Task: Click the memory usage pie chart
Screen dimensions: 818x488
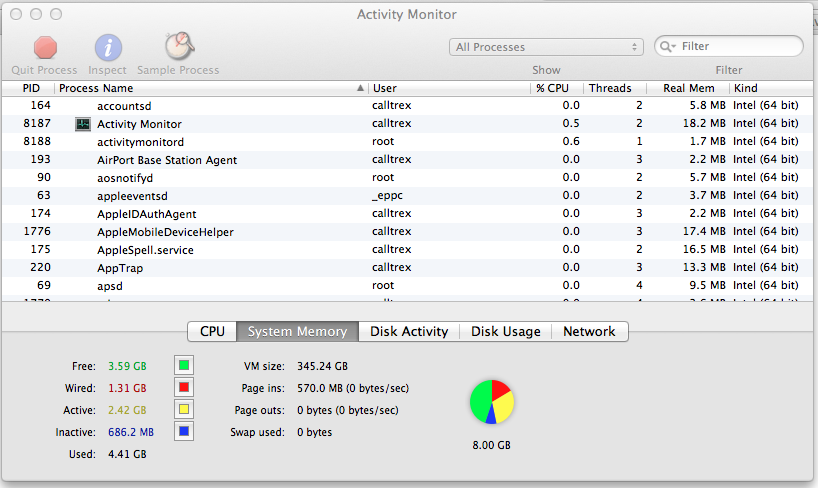Action: 491,402
